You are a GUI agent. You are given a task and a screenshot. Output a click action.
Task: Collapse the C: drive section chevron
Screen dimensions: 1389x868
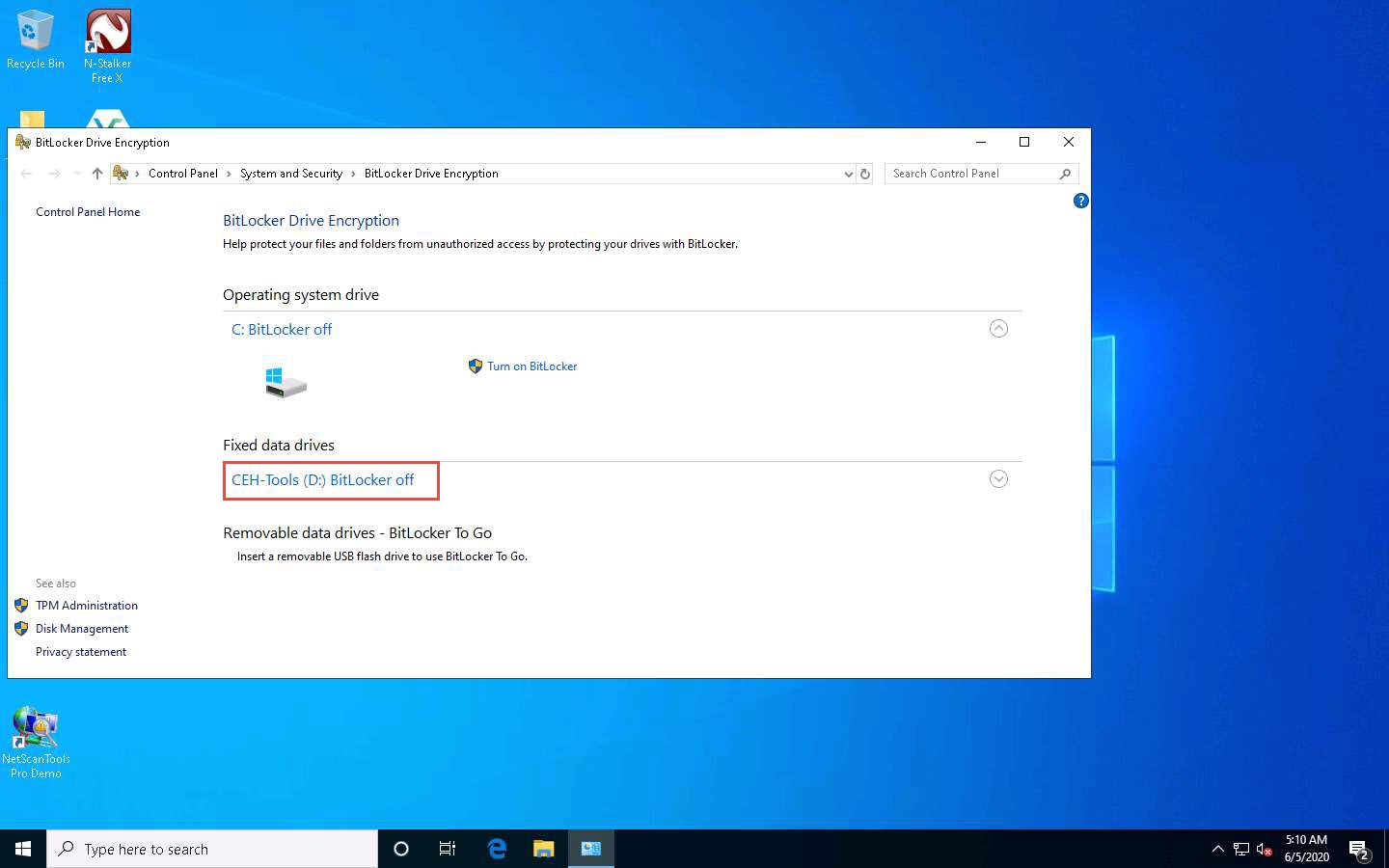pos(998,329)
